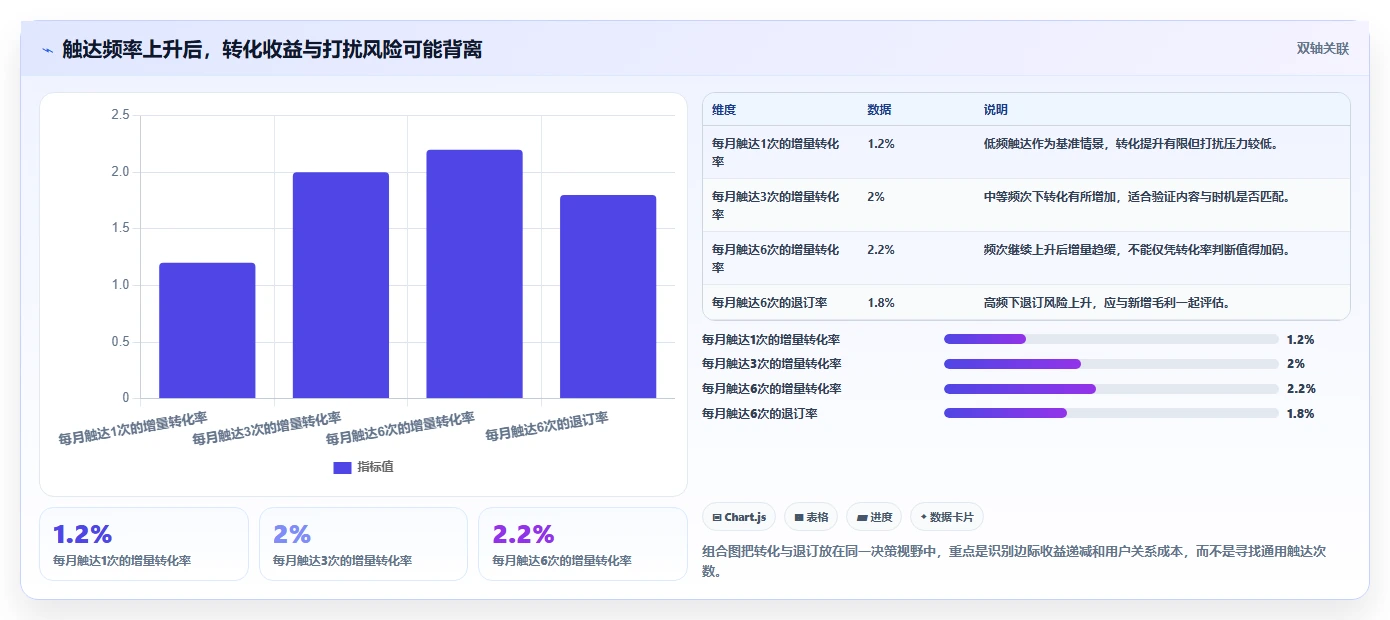This screenshot has height=620, width=1390.
Task: Click description starting 中等频次下转化有所增加
Action: [1138, 197]
